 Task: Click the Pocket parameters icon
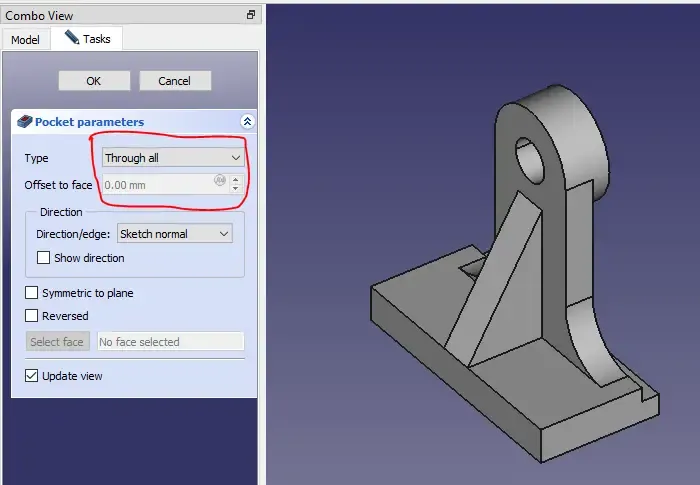(25, 121)
